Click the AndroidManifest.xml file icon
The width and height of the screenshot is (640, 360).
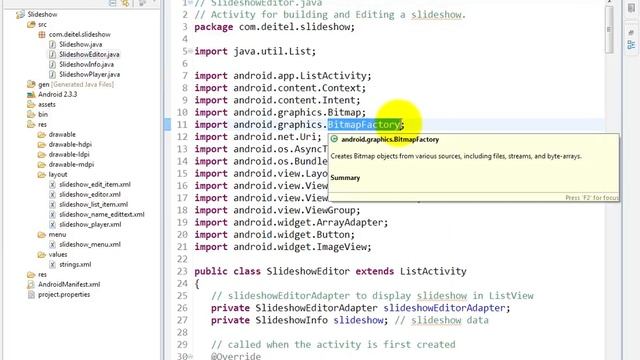pyautogui.click(x=31, y=284)
